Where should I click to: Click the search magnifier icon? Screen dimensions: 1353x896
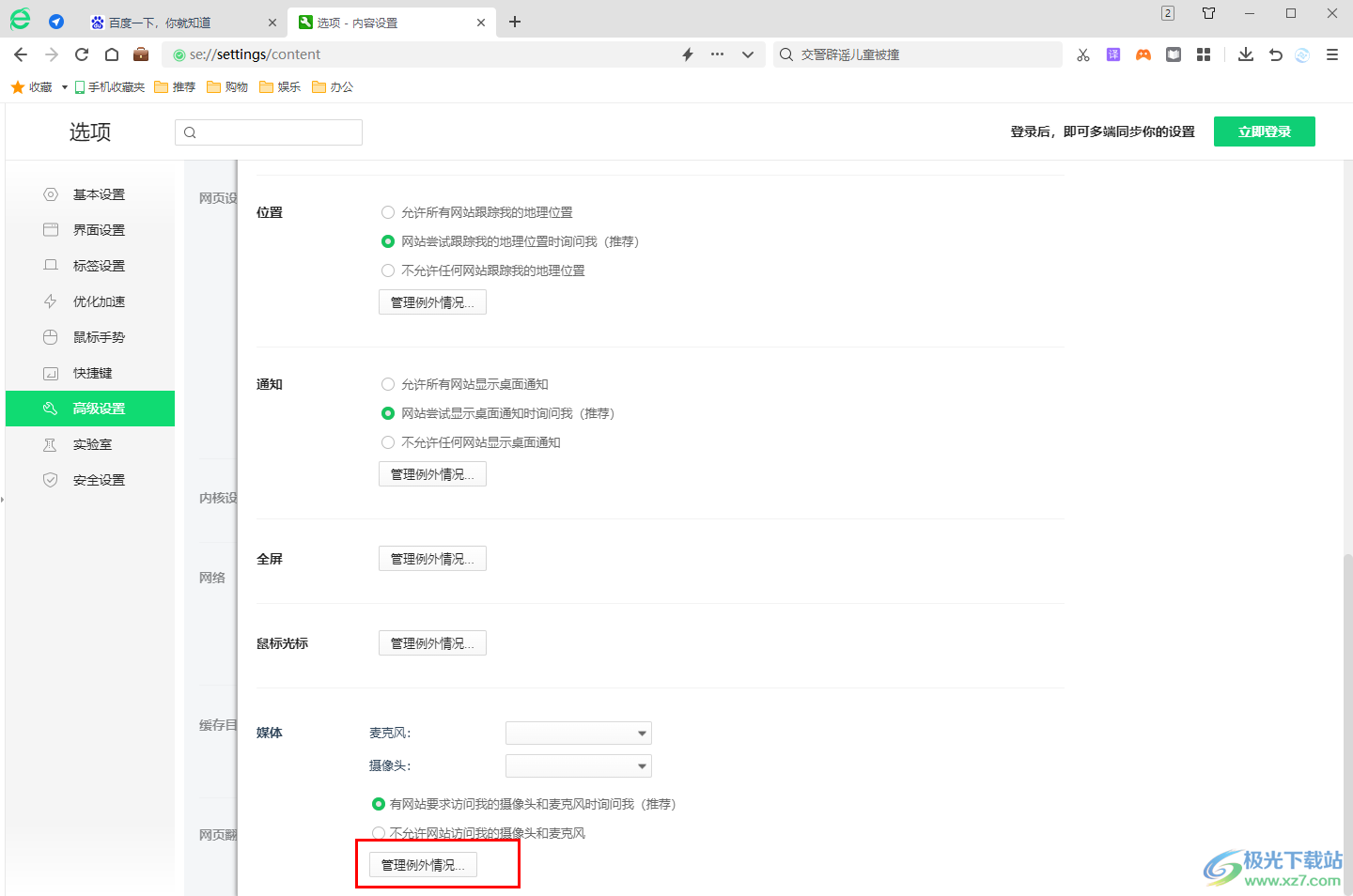(x=786, y=54)
